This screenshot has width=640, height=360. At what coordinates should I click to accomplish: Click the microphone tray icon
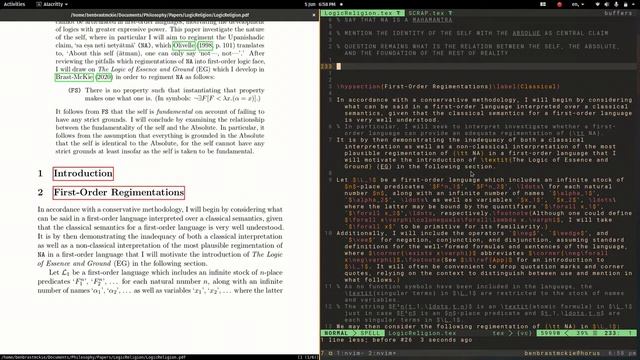coord(616,4)
